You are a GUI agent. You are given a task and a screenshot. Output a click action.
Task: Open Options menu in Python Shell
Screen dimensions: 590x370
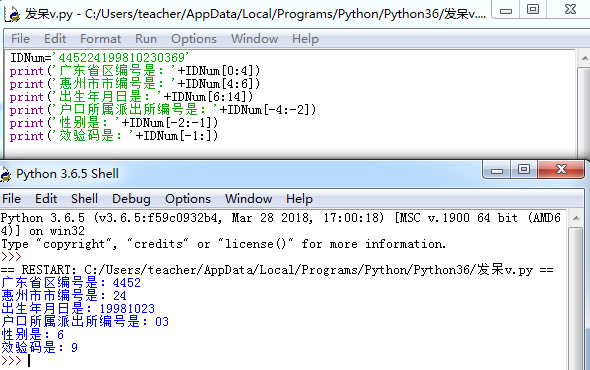[188, 199]
